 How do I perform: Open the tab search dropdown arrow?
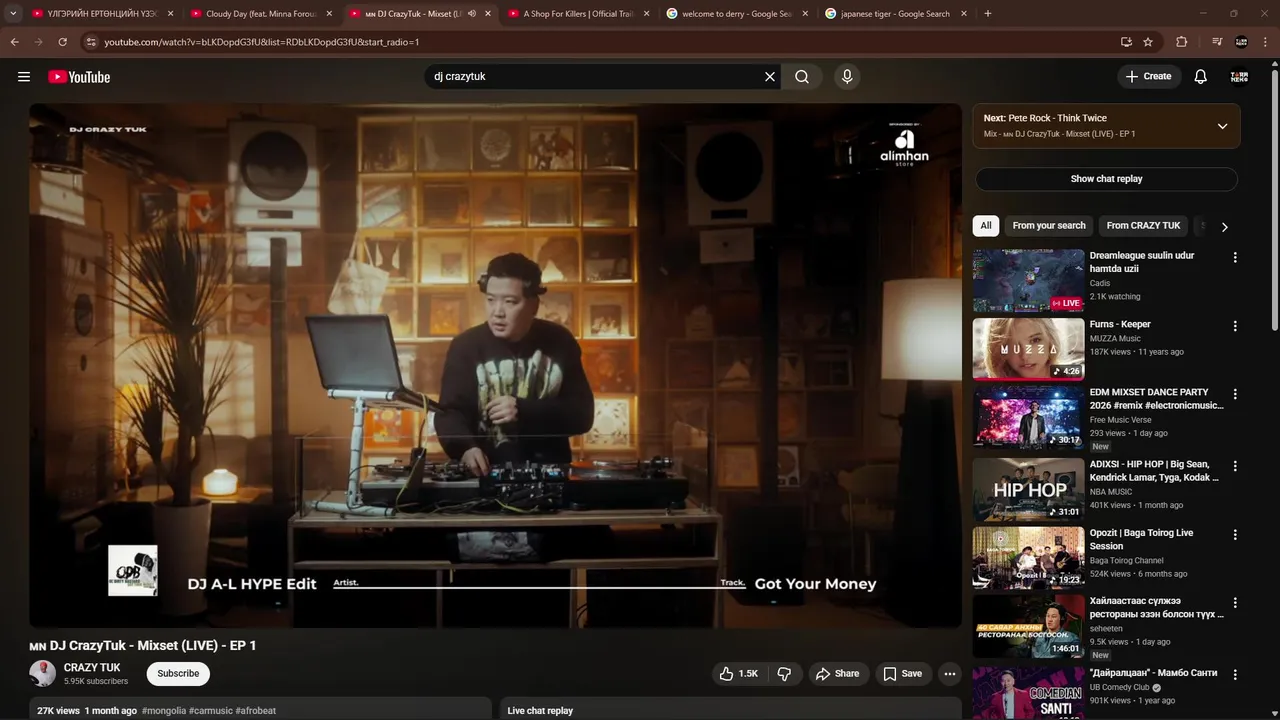13,14
